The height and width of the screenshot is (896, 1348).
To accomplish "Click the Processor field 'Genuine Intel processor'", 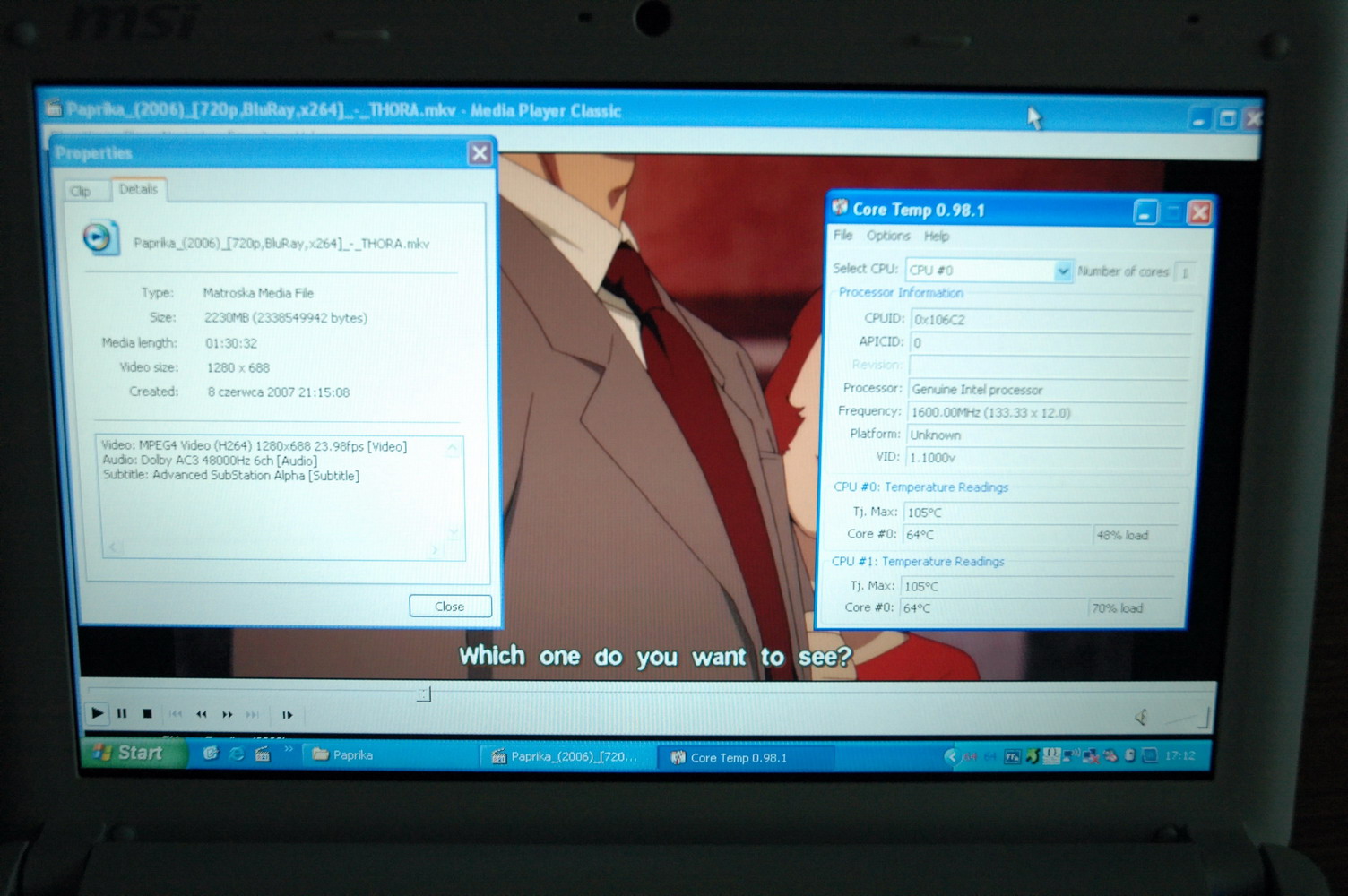I will click(x=1049, y=390).
